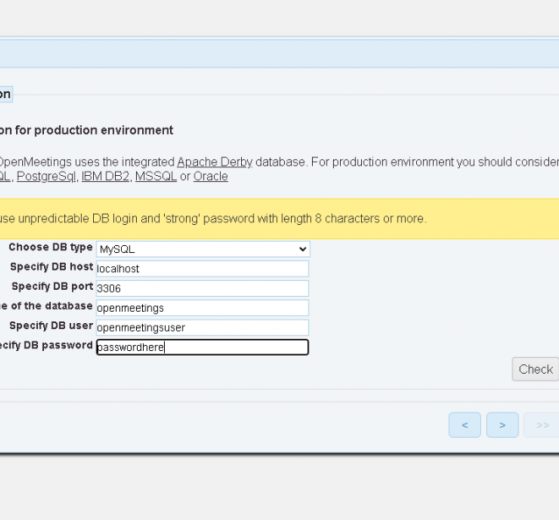Click 'Specify DB host' label text

(52, 267)
